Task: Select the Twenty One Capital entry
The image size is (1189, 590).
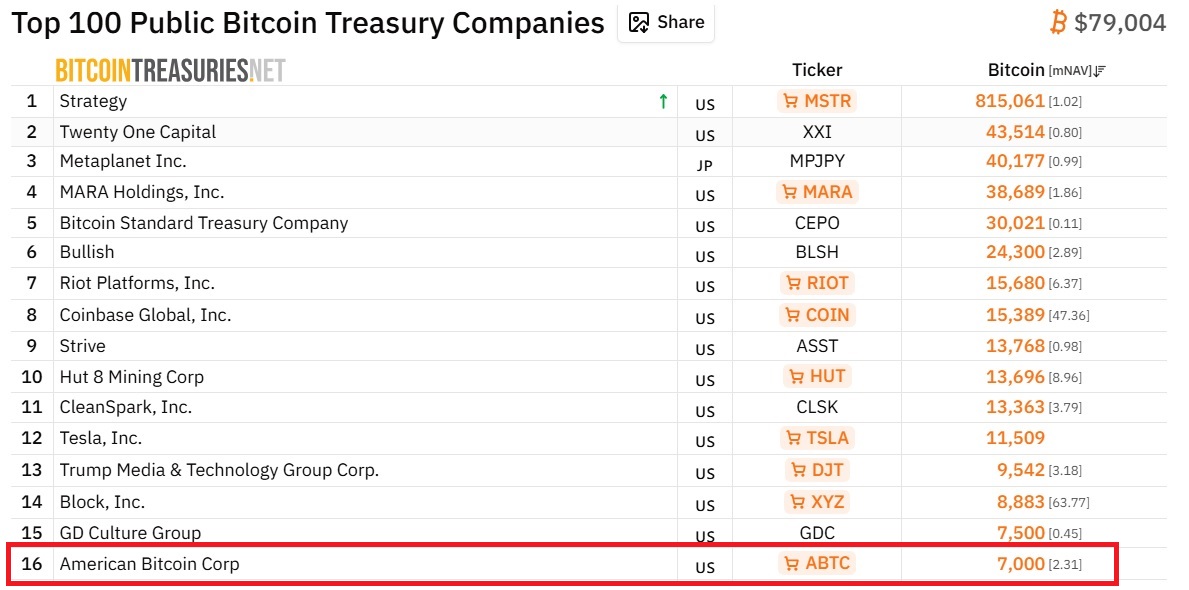Action: 138,132
